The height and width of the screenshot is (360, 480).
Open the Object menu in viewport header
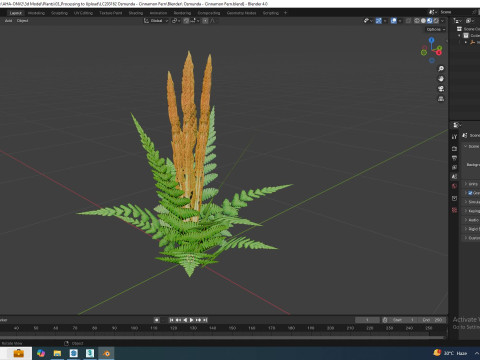click(22, 21)
